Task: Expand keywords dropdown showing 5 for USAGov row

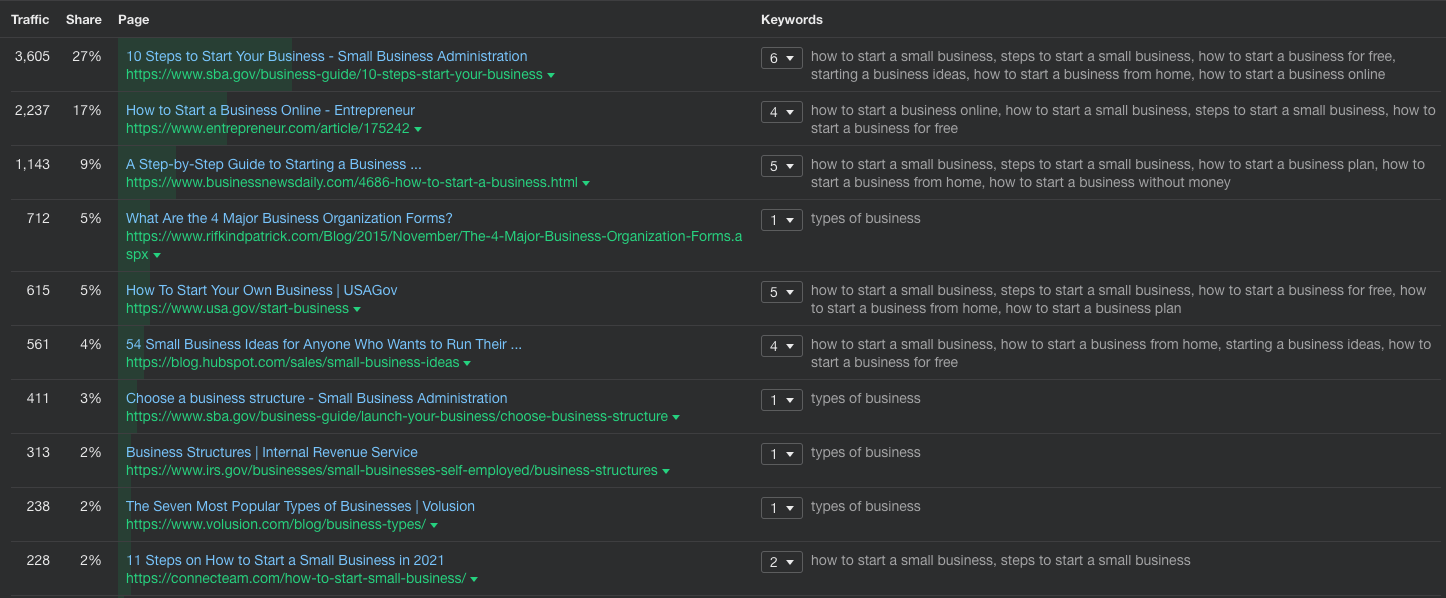Action: pyautogui.click(x=781, y=292)
